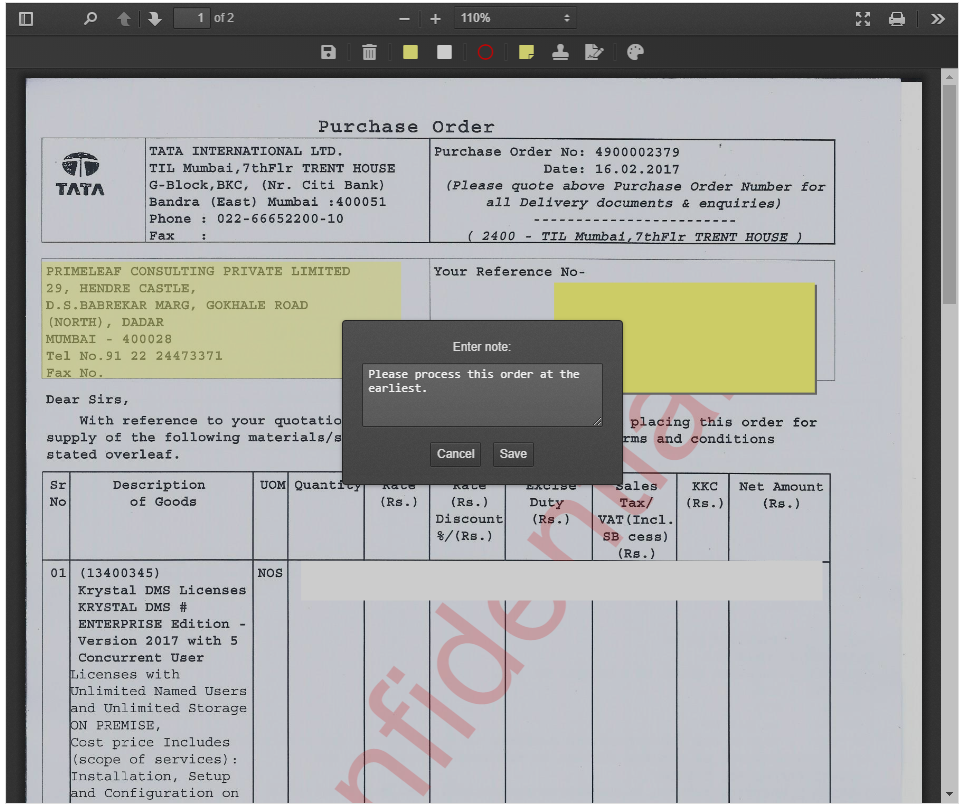
Task: Select the white redaction rectangle tool
Action: [444, 52]
